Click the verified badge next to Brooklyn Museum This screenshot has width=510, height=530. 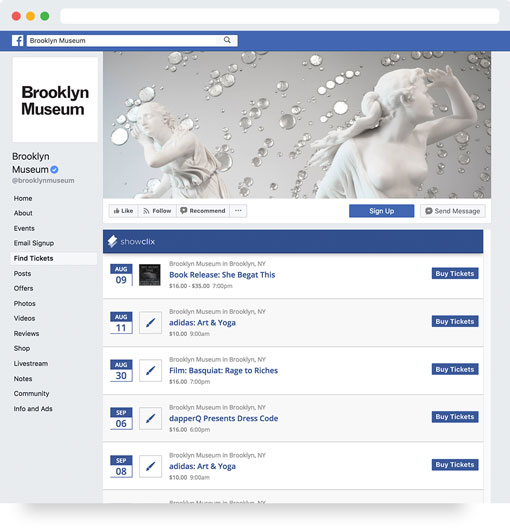click(54, 170)
